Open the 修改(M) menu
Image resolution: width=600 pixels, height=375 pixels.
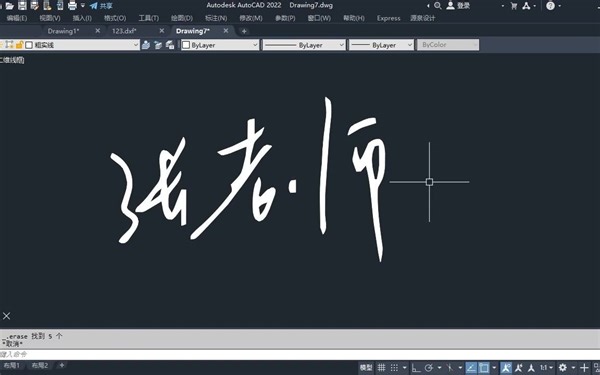tap(251, 18)
